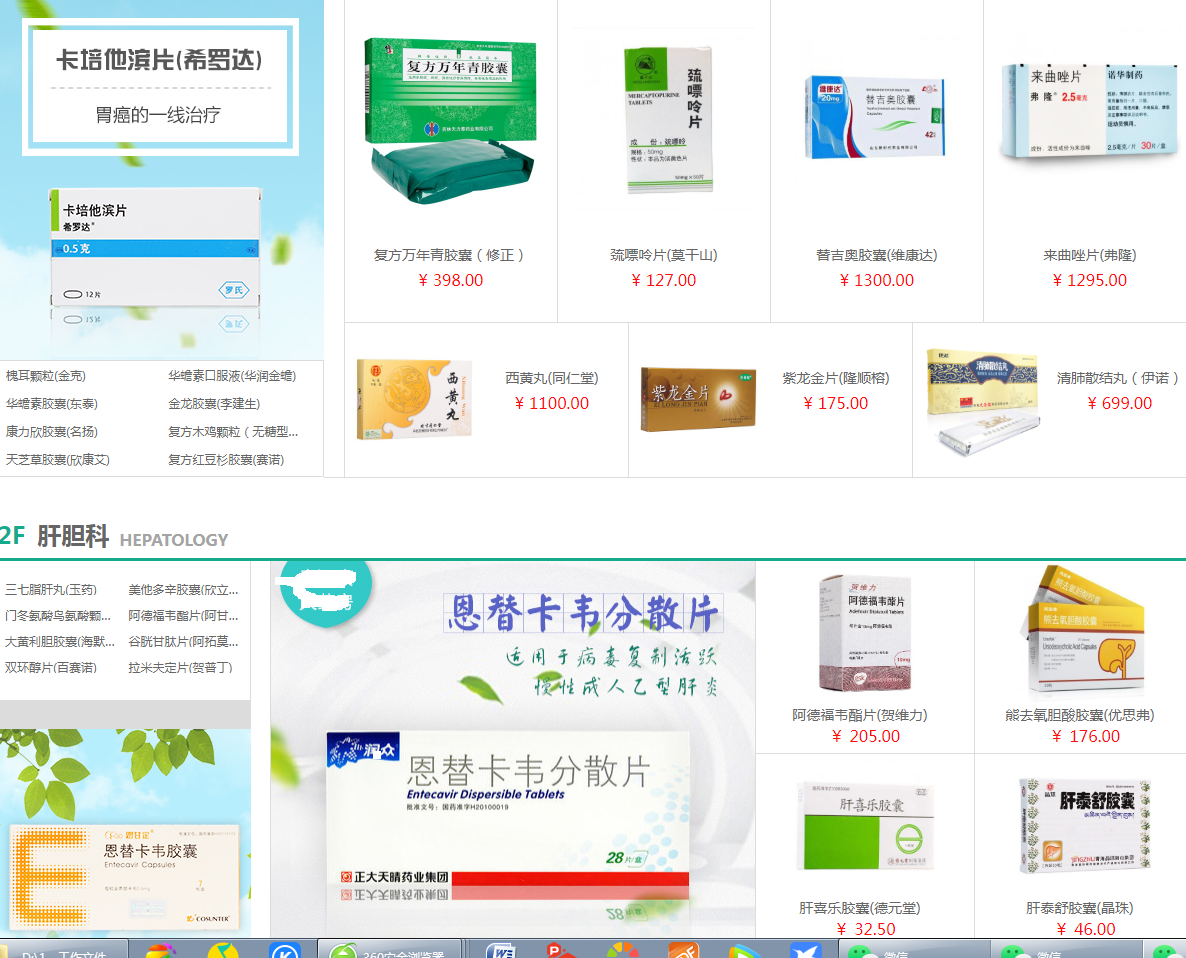
Task: Open the 槐耳颗粒(金克) link
Action: (46, 376)
